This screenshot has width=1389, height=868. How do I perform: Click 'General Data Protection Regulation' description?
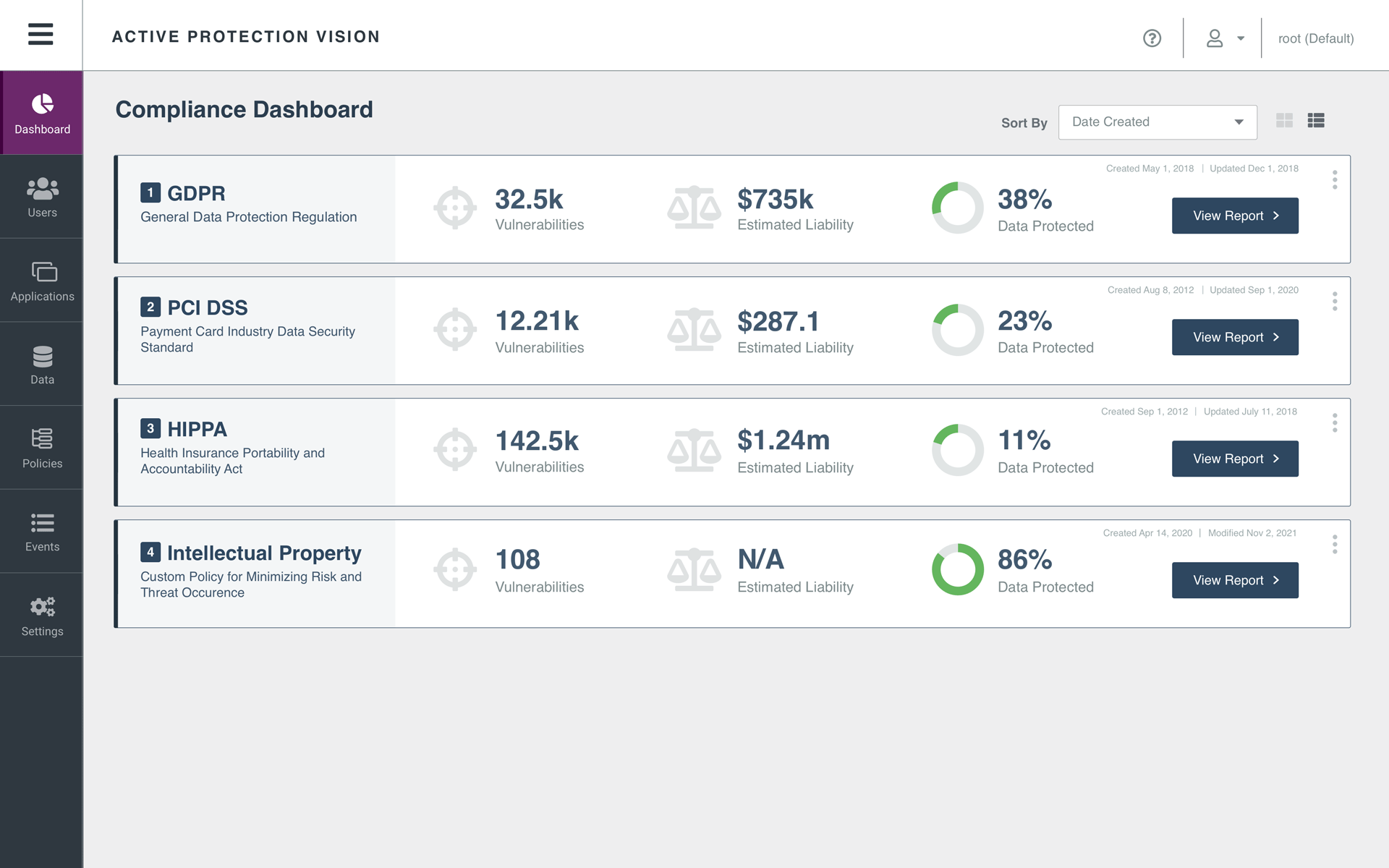[x=249, y=217]
